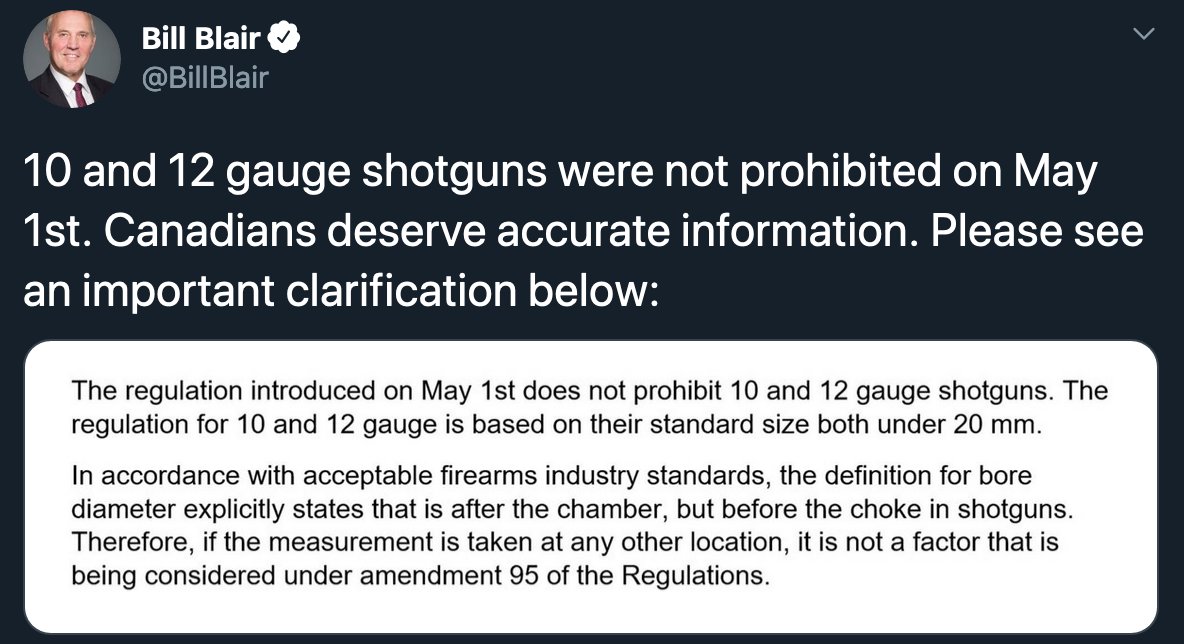1184x644 pixels.
Task: Click the 'an important clarification below:' line
Action: tap(341, 291)
